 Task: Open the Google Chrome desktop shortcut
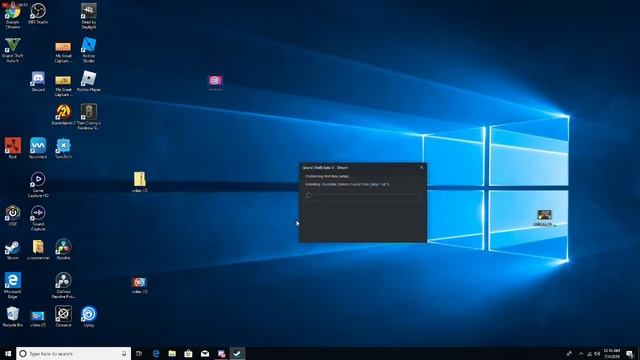(13, 16)
